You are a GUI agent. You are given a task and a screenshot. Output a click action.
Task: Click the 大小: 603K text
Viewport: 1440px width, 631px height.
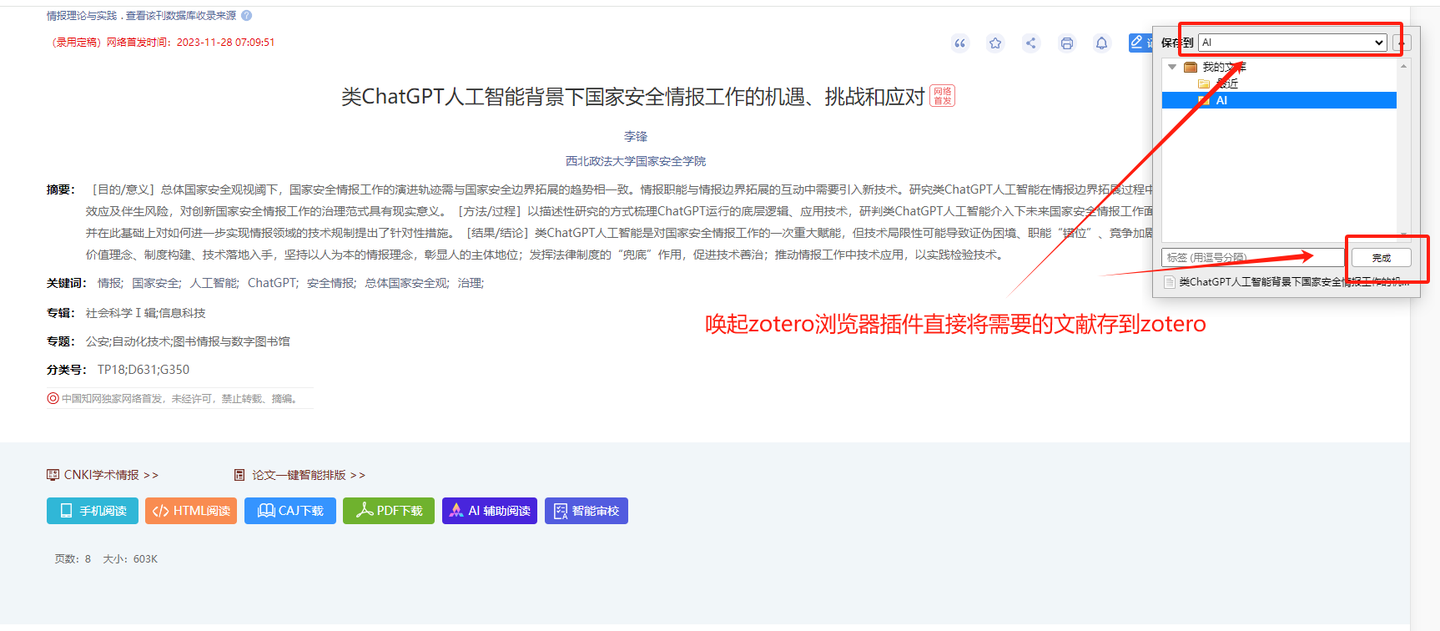pos(131,559)
